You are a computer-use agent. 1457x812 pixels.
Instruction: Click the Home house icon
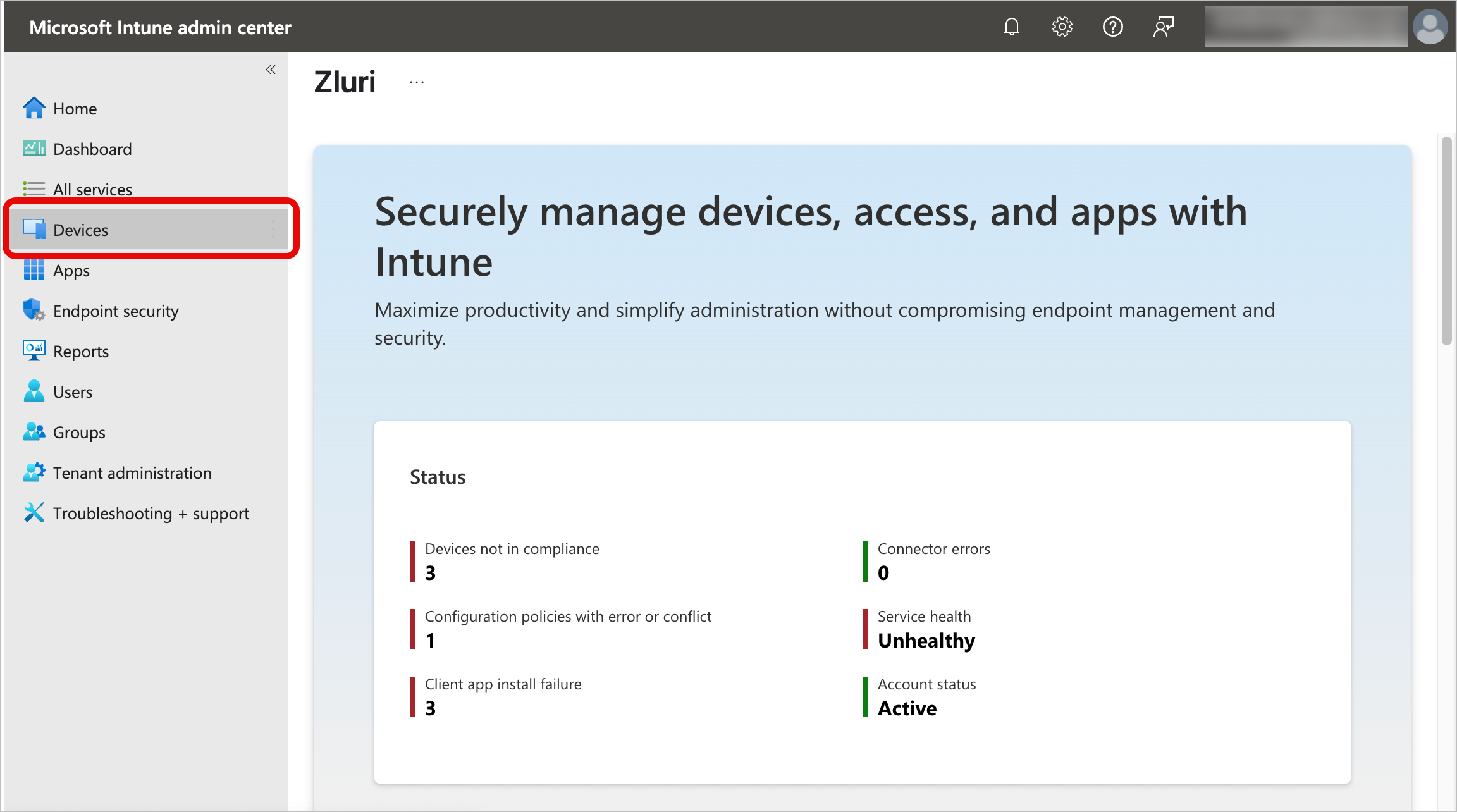coord(34,108)
